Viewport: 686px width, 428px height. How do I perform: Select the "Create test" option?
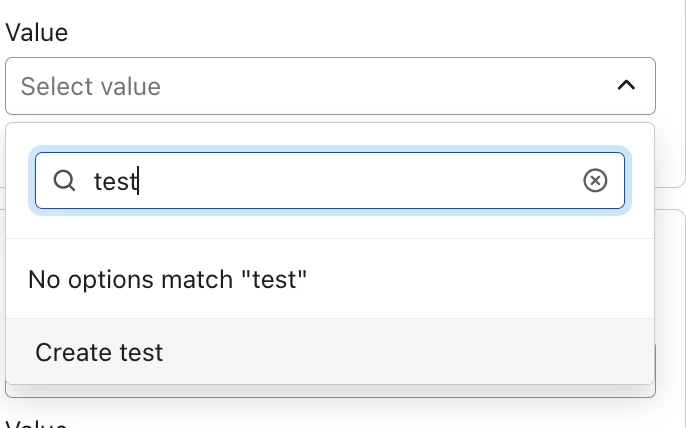coord(330,352)
